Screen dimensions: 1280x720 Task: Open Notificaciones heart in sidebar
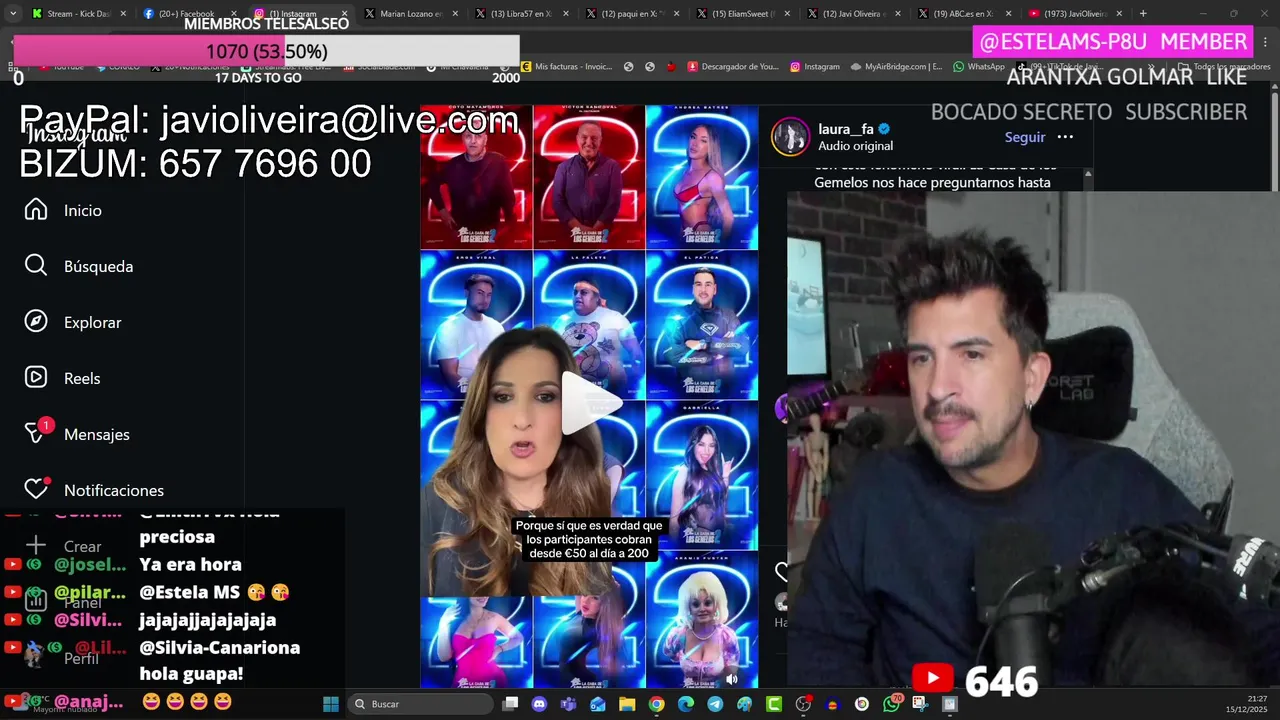94,490
